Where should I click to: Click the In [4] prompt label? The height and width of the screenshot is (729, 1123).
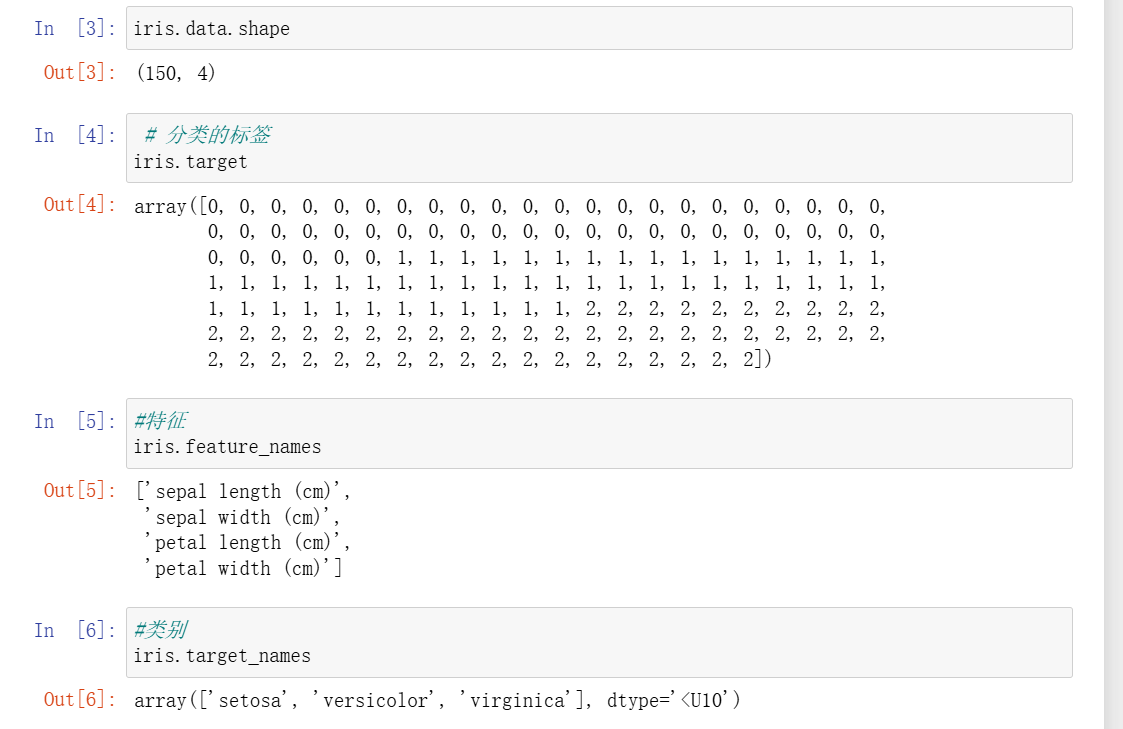pos(74,135)
